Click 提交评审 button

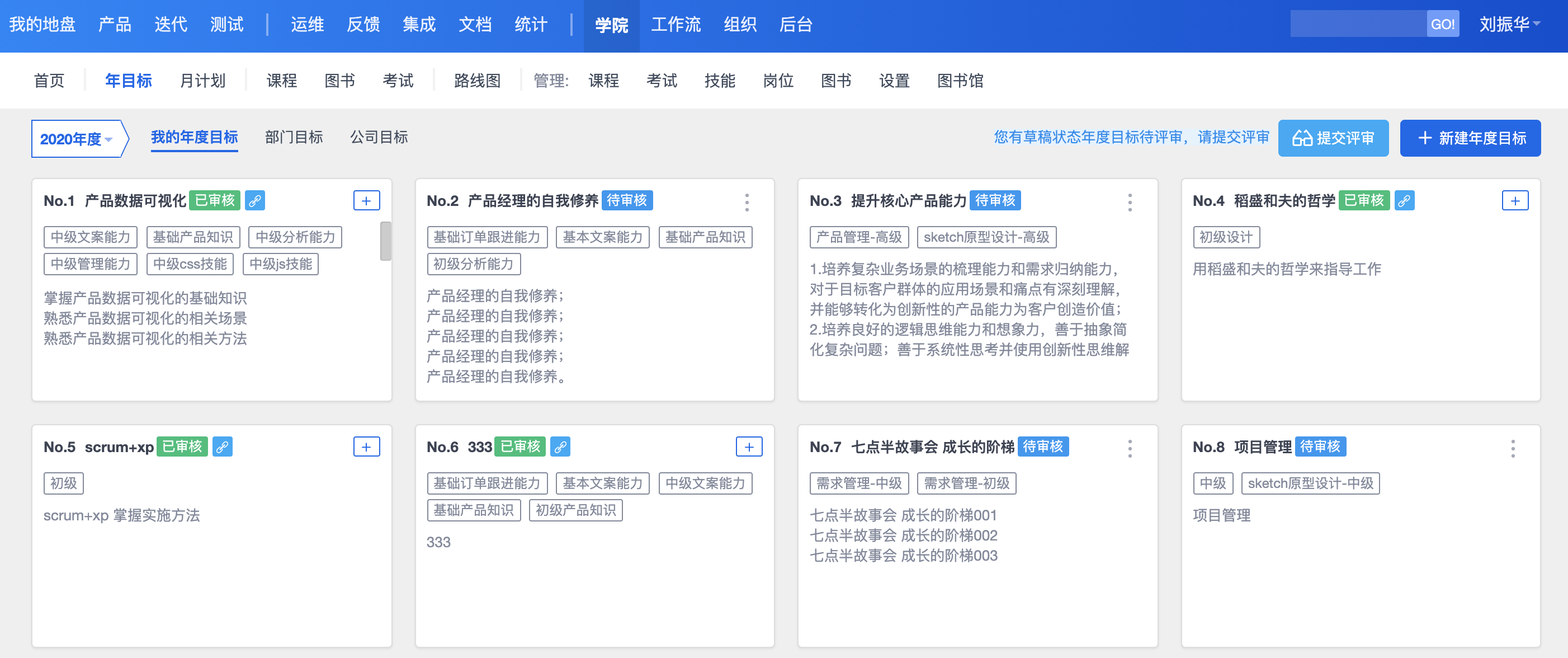pos(1333,138)
